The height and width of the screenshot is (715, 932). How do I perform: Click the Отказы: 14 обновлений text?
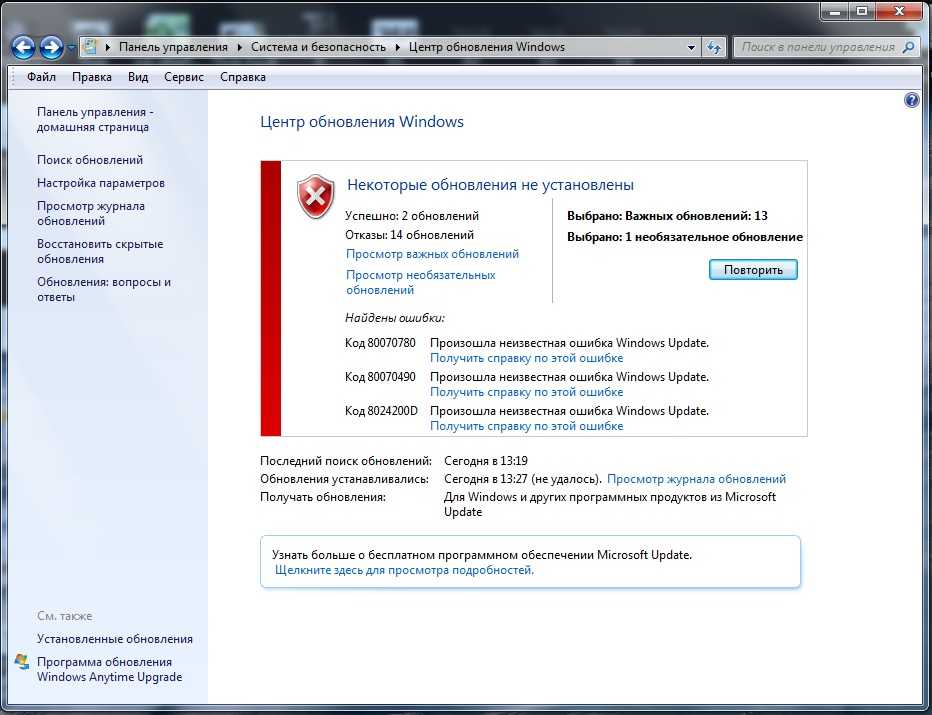coord(409,235)
